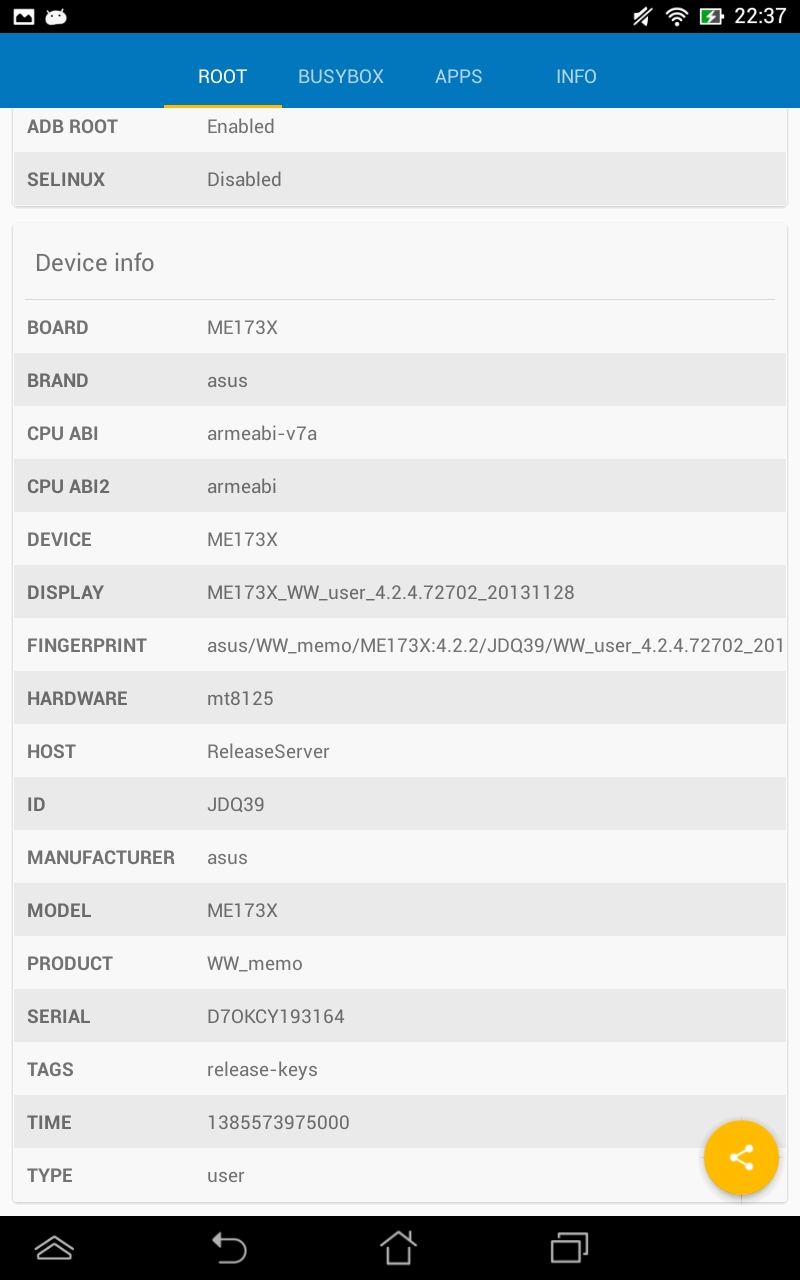Select the SERIAL number row
Viewport: 800px width, 1280px height.
tap(400, 1016)
